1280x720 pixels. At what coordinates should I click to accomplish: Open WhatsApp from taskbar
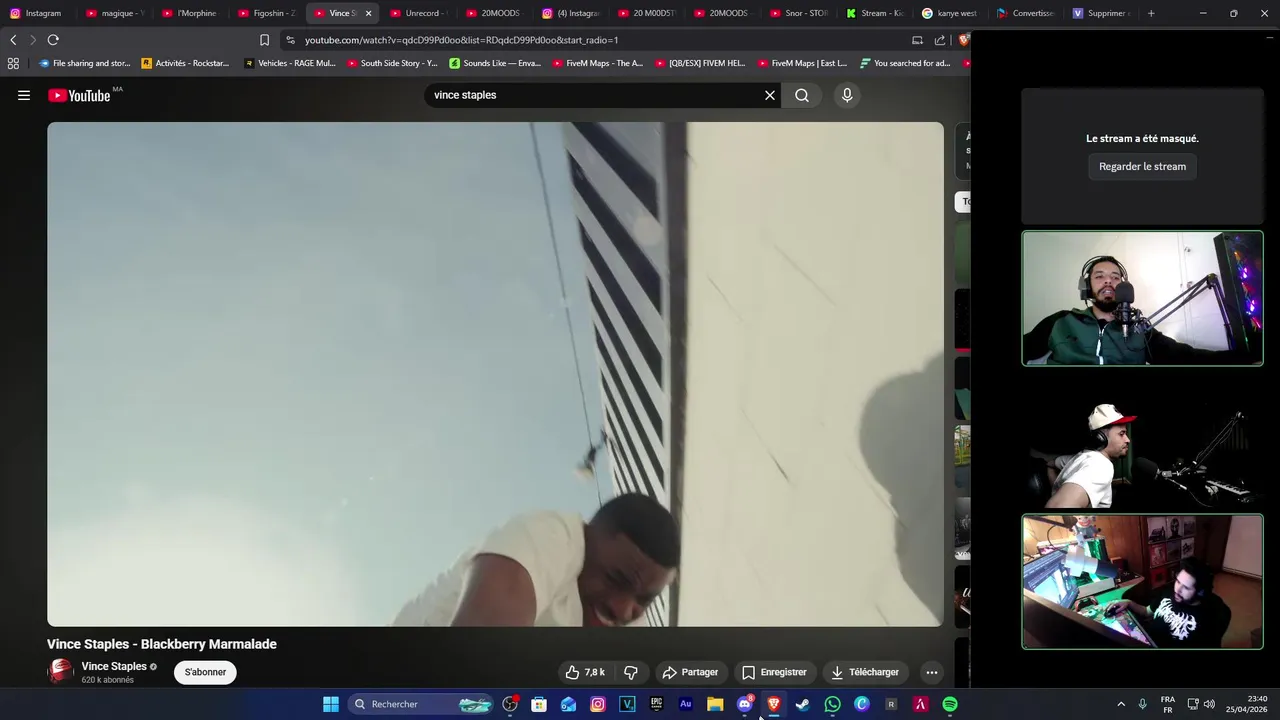tap(832, 704)
